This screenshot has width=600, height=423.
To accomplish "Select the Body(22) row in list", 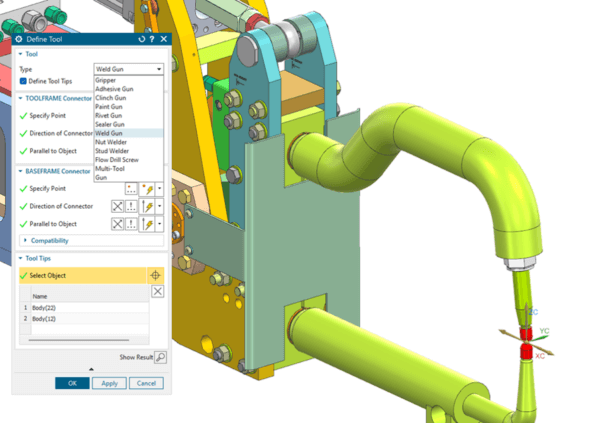I will 46,308.
